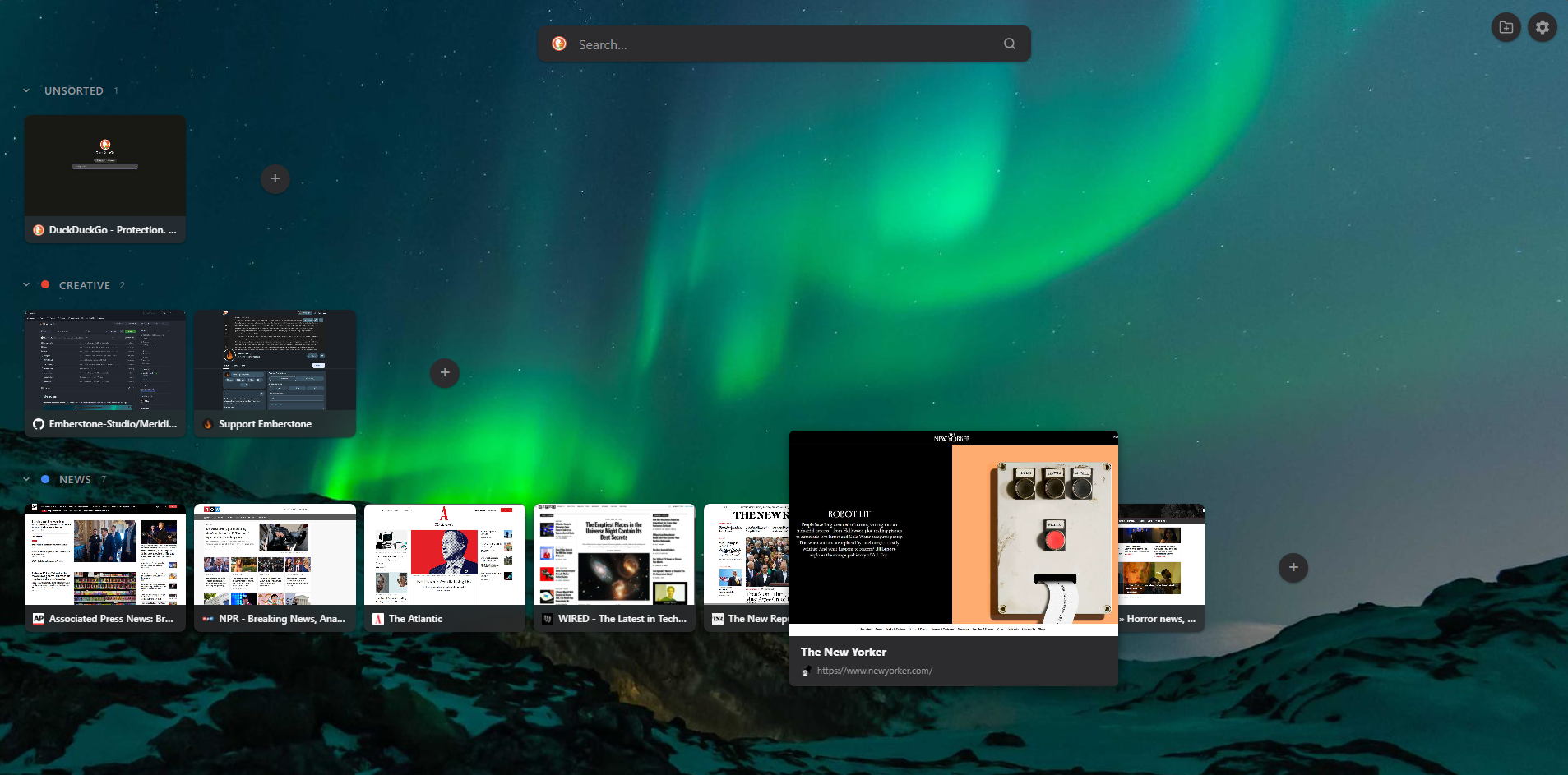Click the NPR favicon on the NPR card
The width and height of the screenshot is (1568, 775).
coord(208,619)
